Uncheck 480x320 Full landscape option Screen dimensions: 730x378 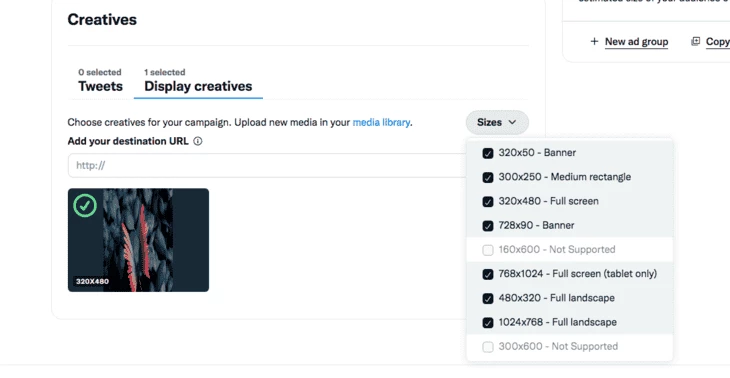488,298
